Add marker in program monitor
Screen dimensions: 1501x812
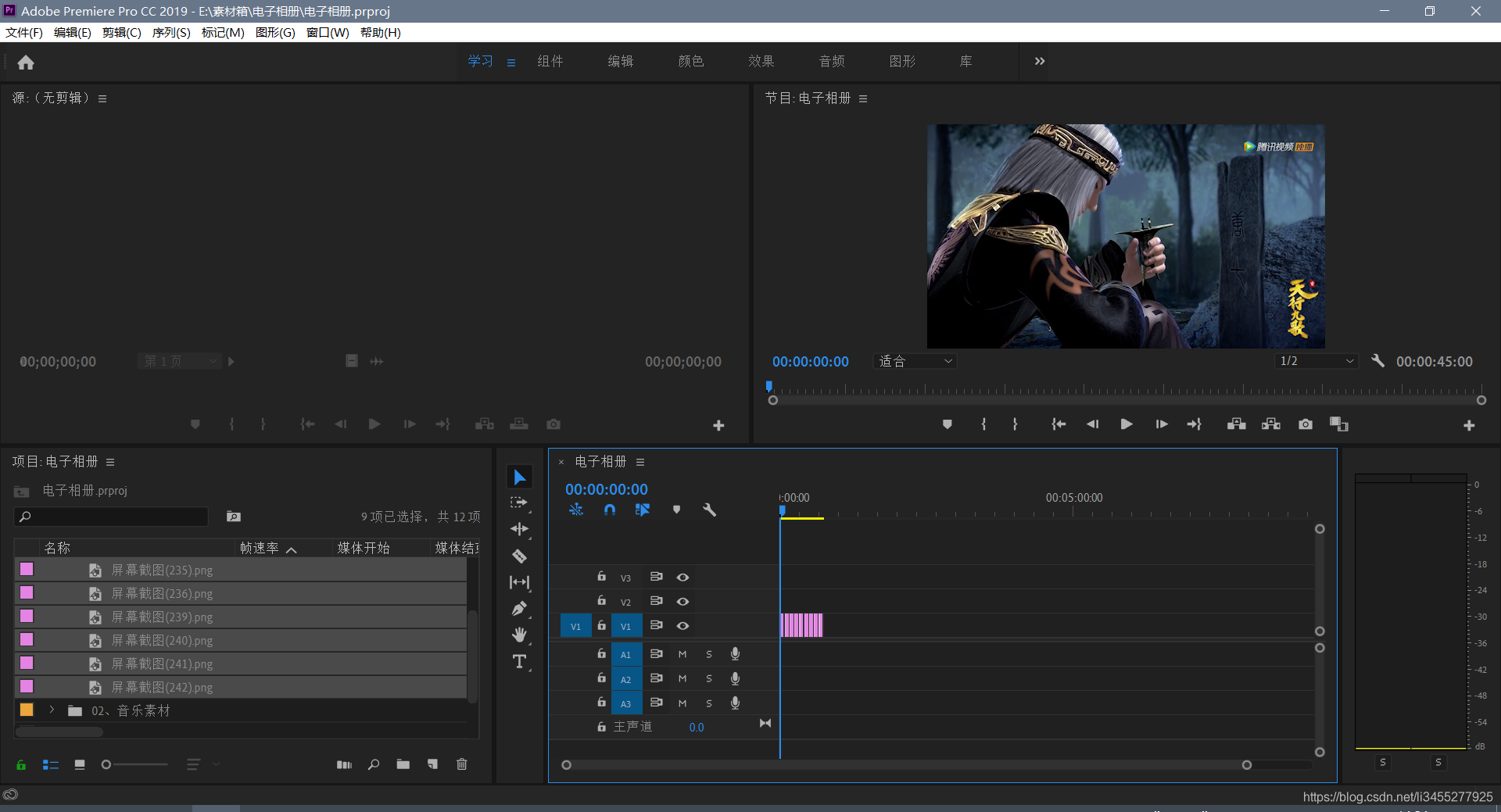(x=948, y=424)
